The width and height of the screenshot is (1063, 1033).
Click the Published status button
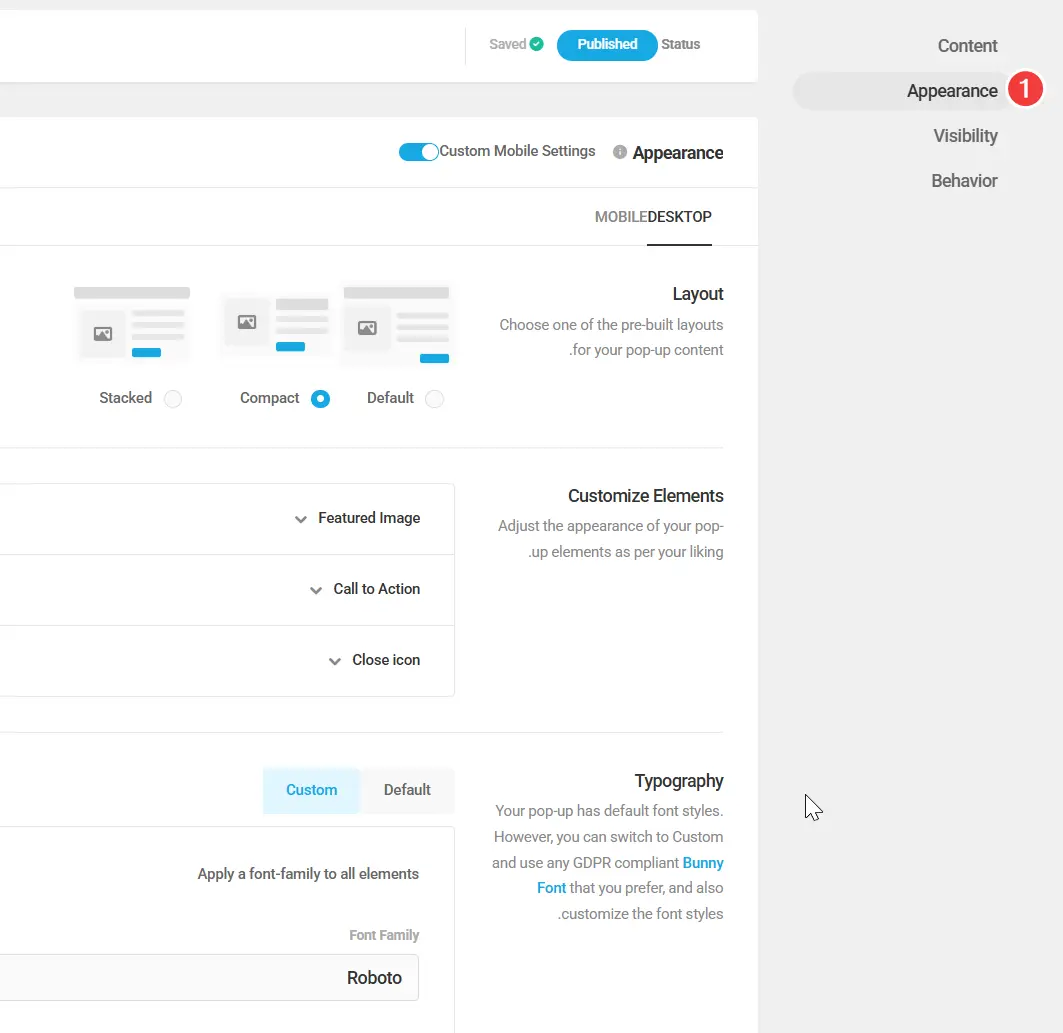pos(607,45)
